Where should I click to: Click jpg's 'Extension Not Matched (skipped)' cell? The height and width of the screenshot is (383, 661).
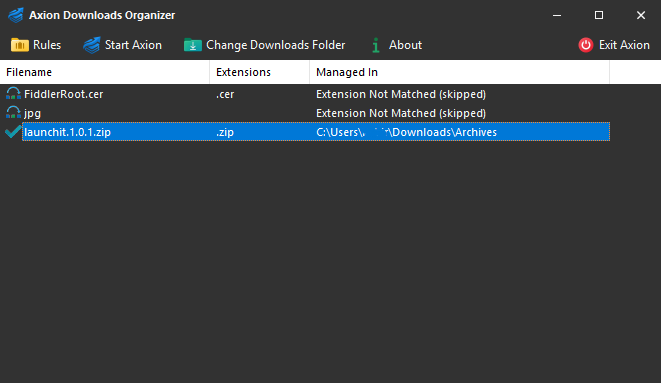coord(401,113)
